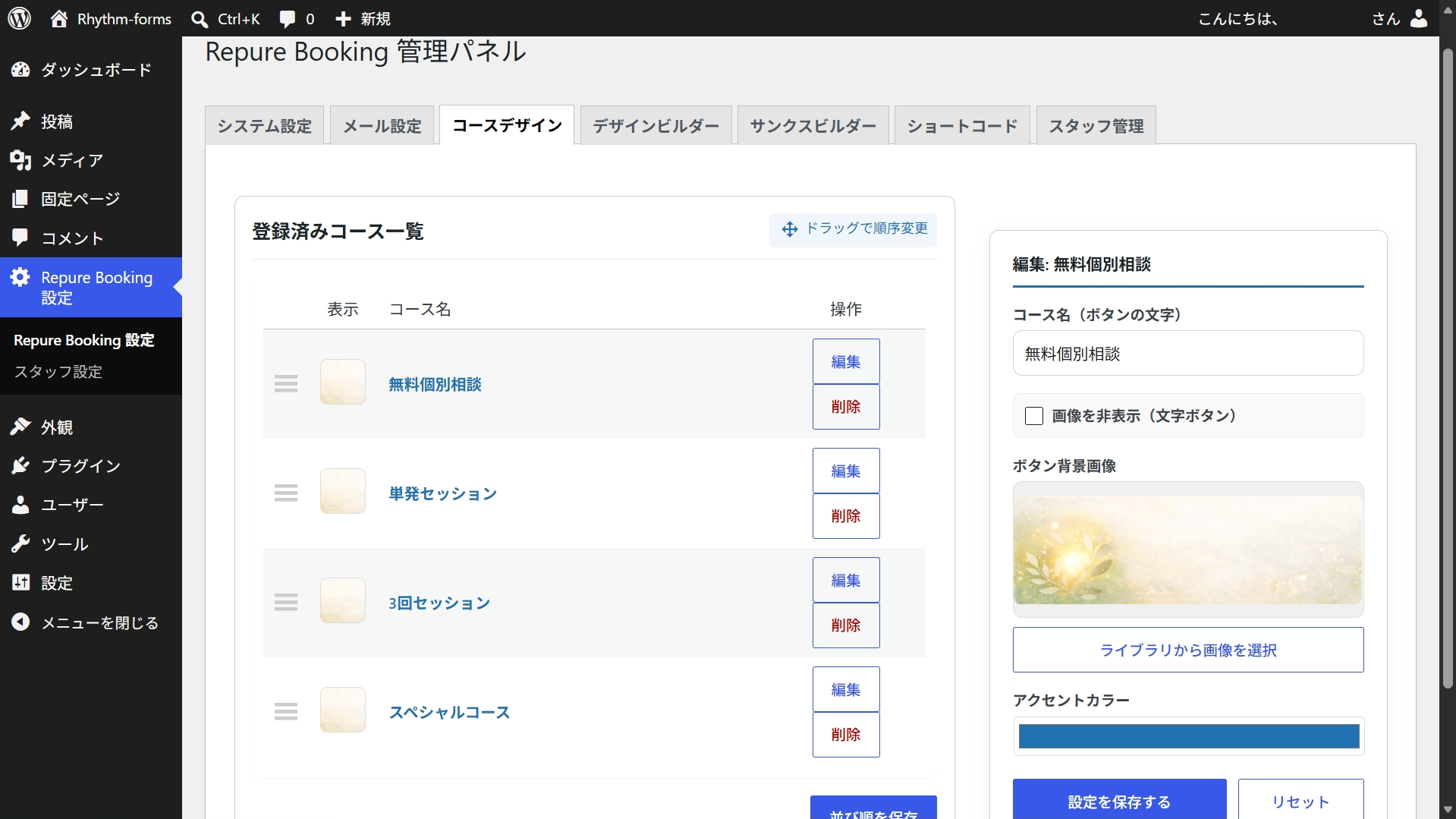Image resolution: width=1456 pixels, height=819 pixels.
Task: Click the Repure Booking 設定 gear icon
Action: [x=20, y=277]
